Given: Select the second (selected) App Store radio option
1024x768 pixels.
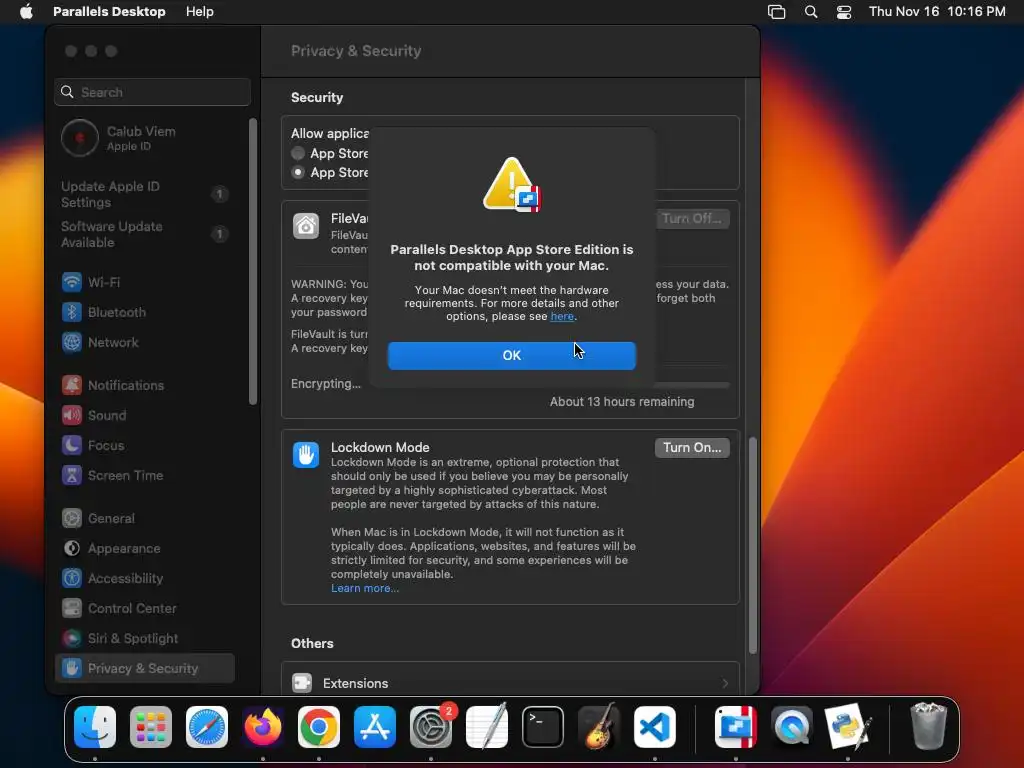Looking at the screenshot, I should click(x=298, y=172).
